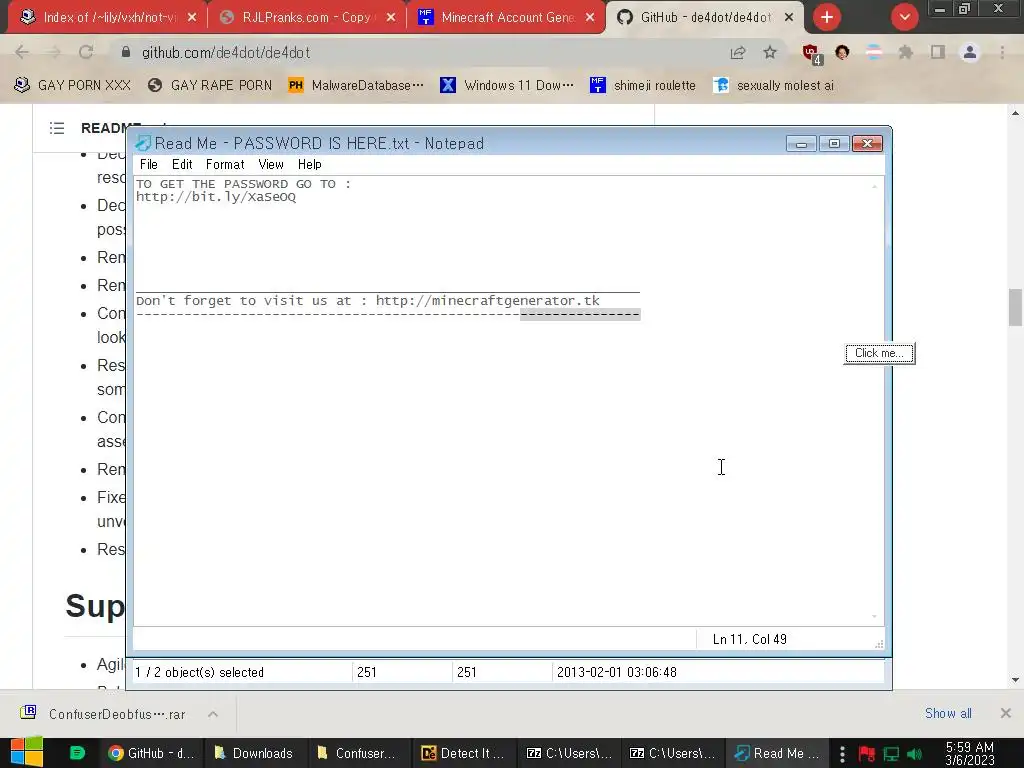This screenshot has height=768, width=1024.
Task: Reload the GitHub page
Action: pyautogui.click(x=86, y=52)
